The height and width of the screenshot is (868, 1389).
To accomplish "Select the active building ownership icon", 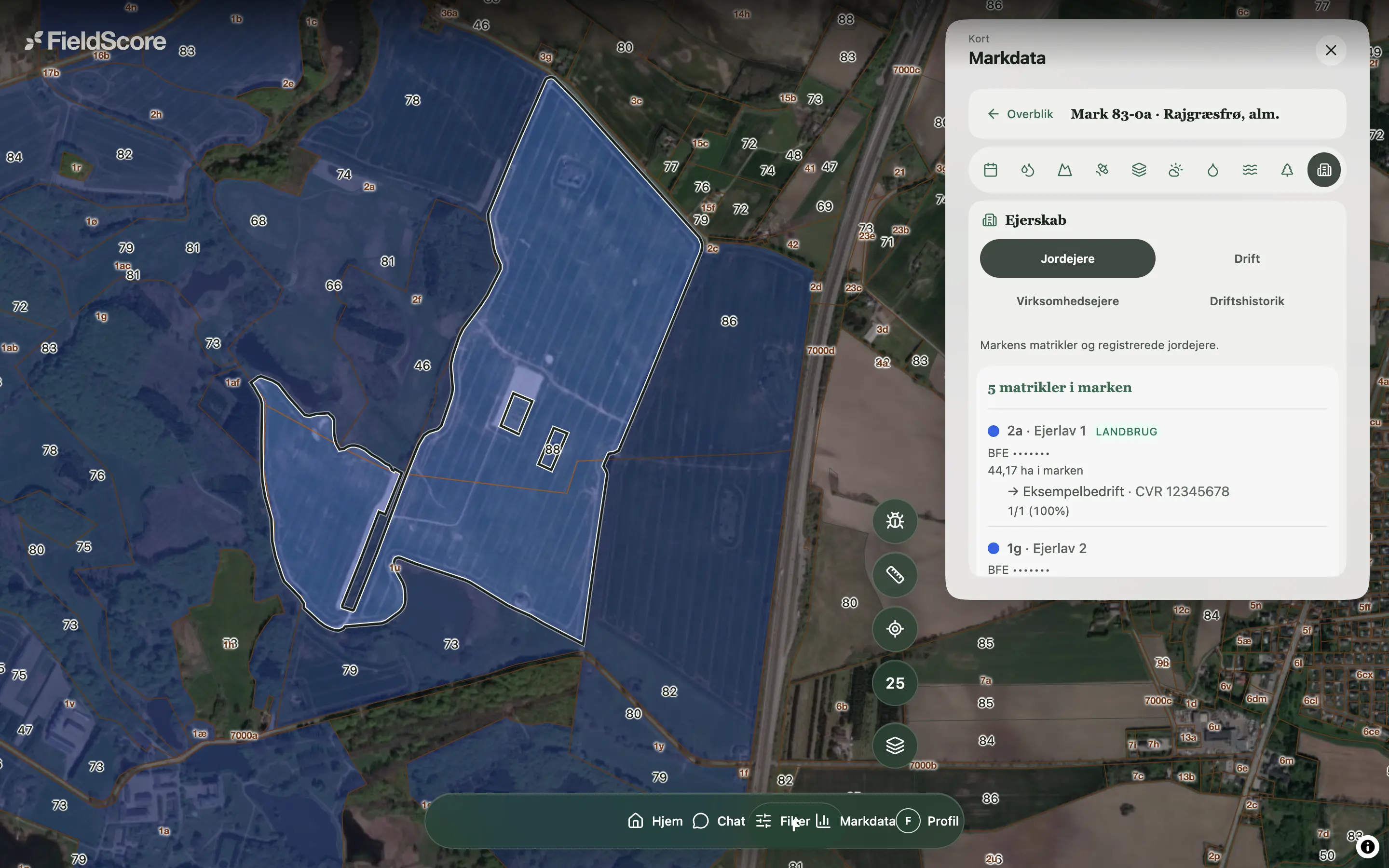I will point(1324,170).
